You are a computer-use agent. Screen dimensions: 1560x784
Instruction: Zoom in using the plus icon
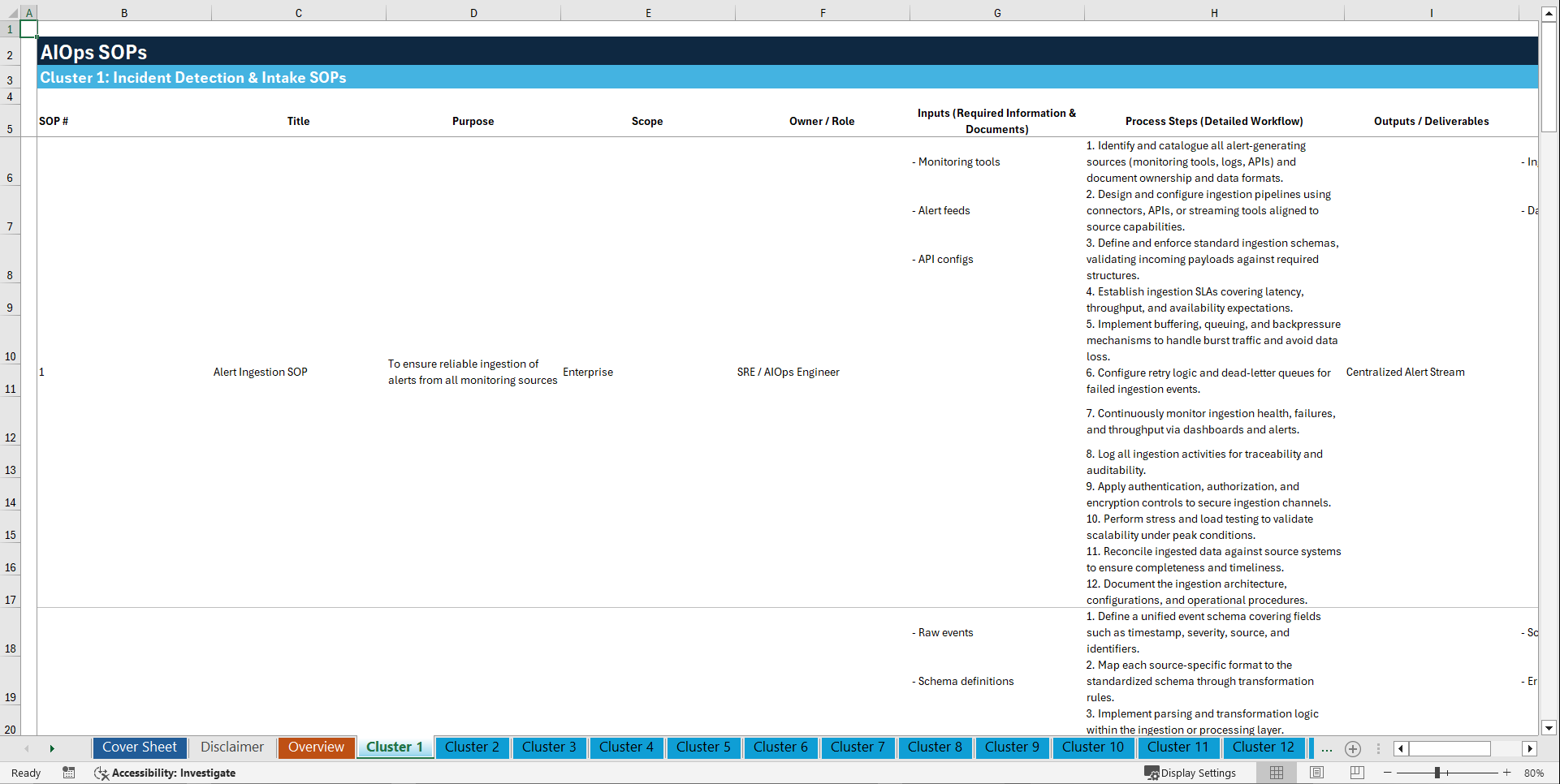1507,773
